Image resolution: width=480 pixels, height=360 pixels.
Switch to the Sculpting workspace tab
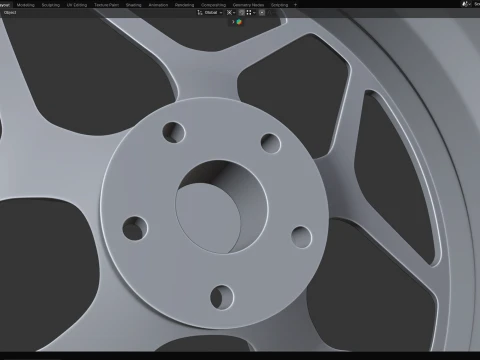(51, 5)
